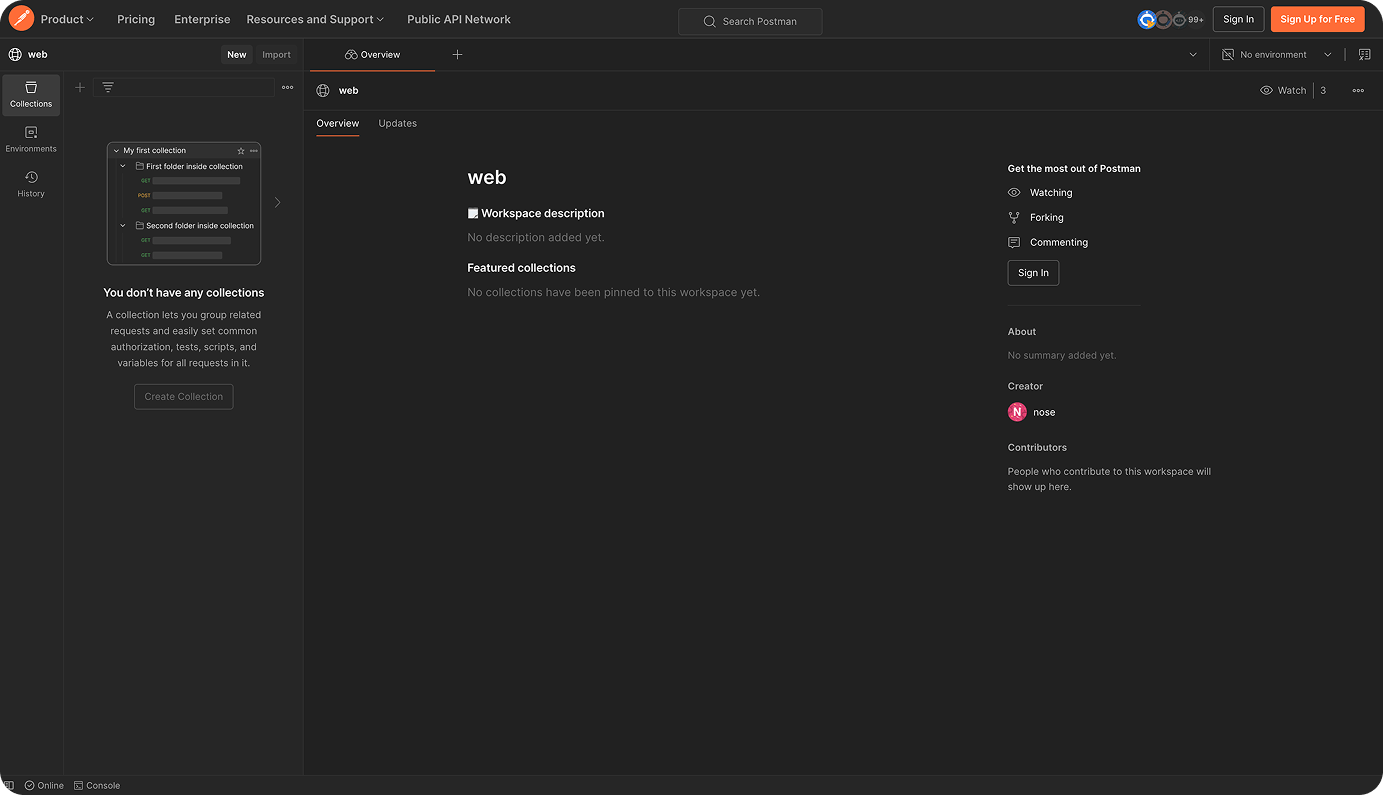This screenshot has height=795, width=1383.
Task: Click Watch to watch this workspace
Action: 1283,90
